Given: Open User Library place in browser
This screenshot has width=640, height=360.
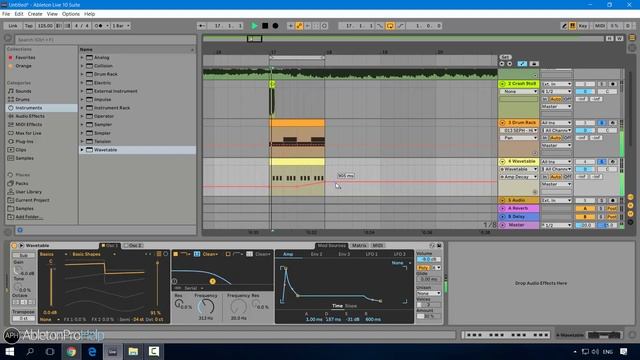Looking at the screenshot, I should [x=28, y=192].
